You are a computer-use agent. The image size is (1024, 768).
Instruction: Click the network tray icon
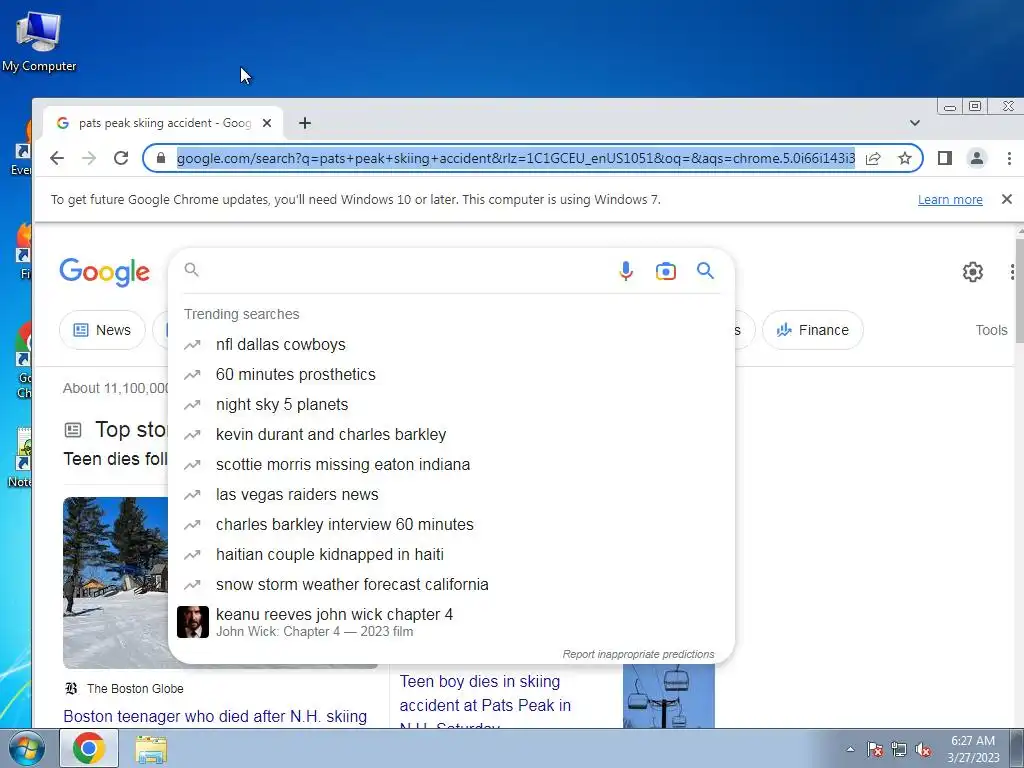pos(899,749)
